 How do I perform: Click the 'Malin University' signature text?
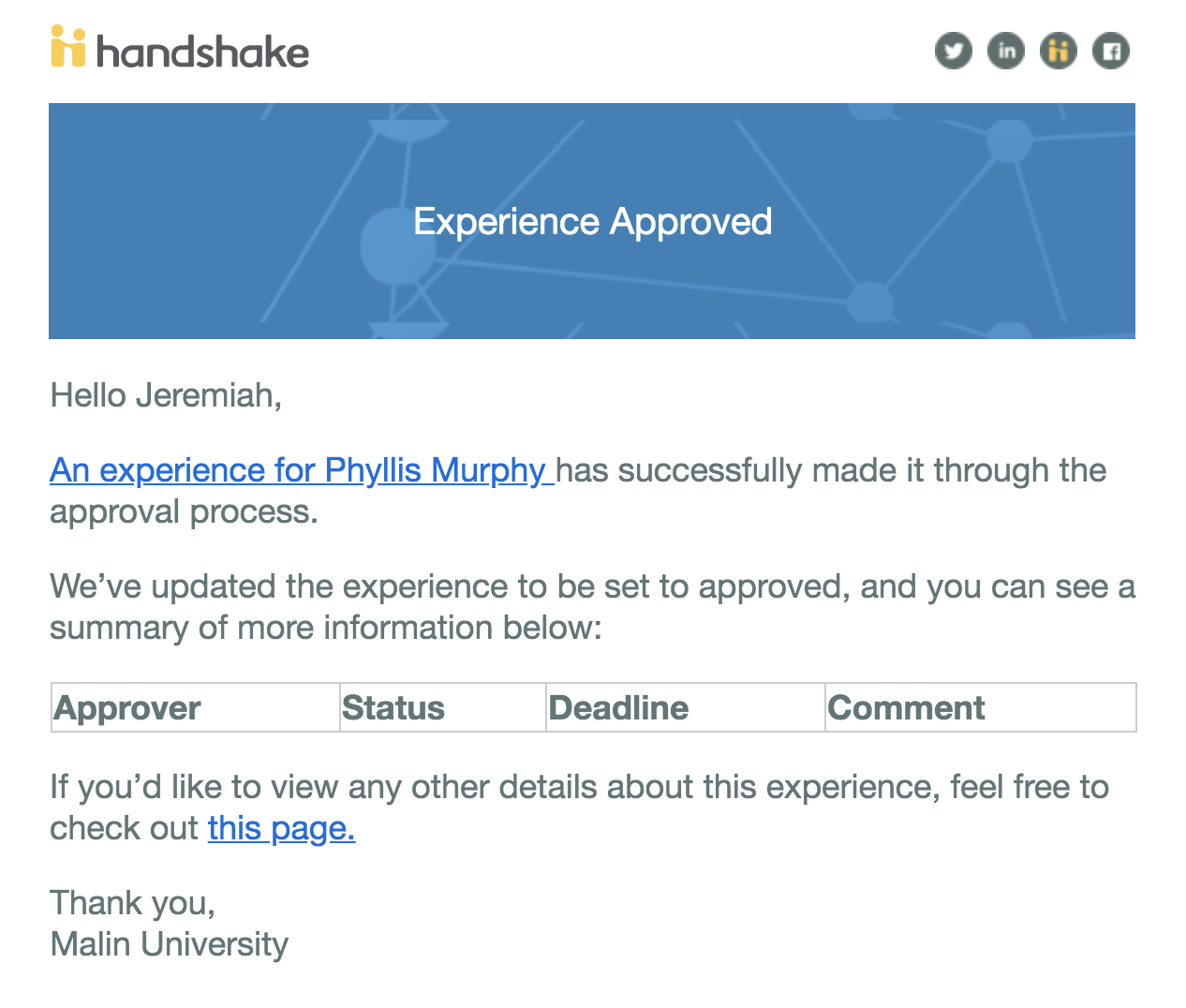click(170, 944)
